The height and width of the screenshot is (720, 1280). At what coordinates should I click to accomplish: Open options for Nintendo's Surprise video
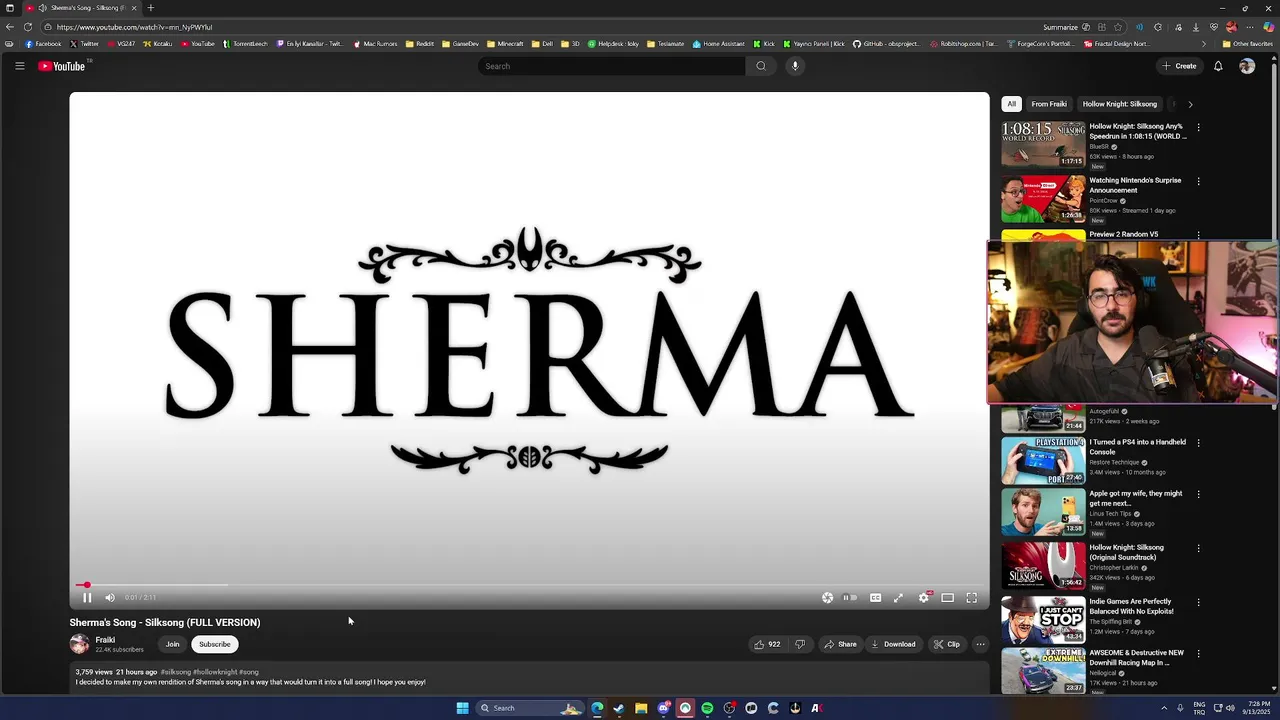tap(1198, 182)
